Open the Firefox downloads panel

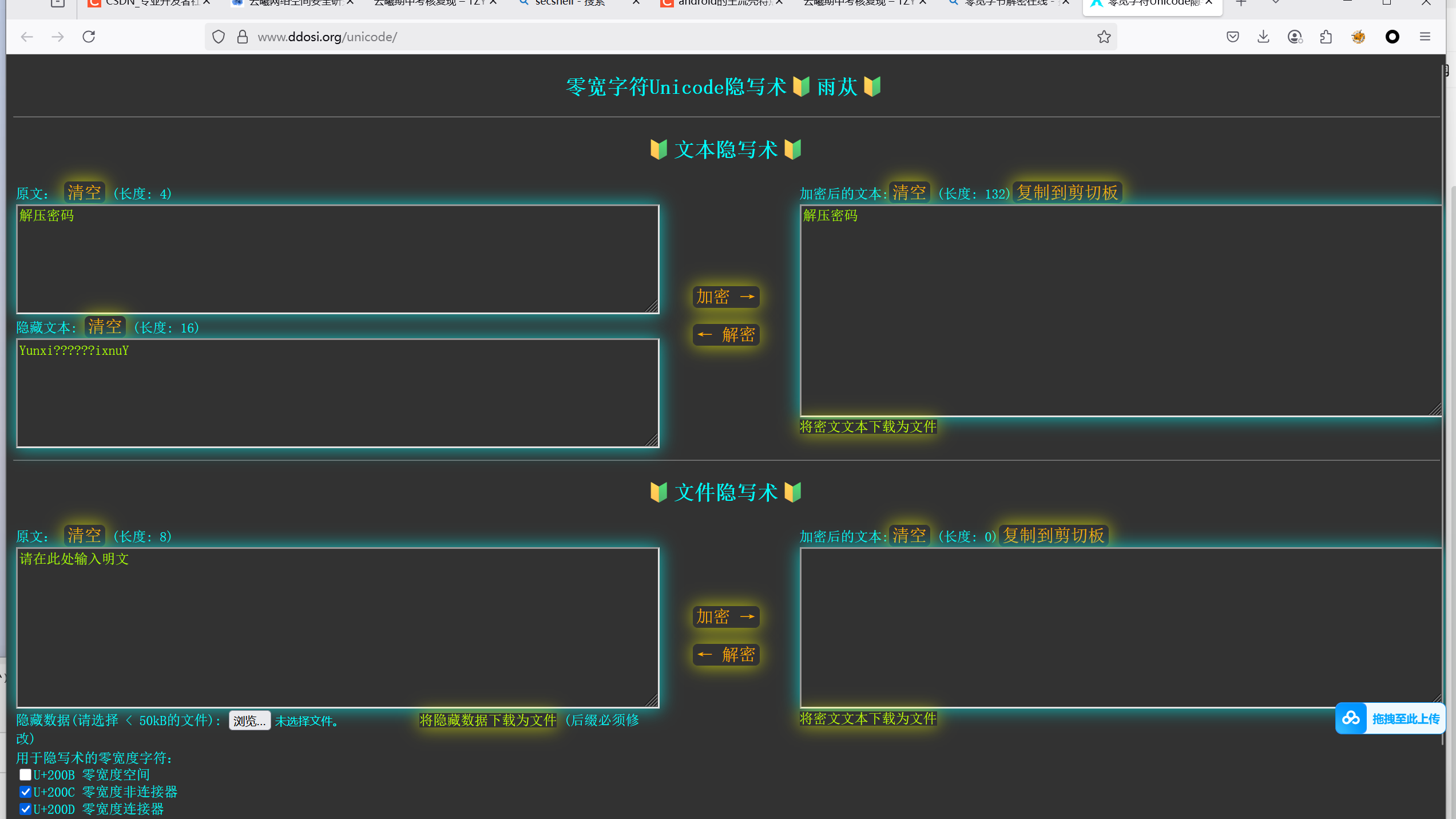click(1263, 37)
